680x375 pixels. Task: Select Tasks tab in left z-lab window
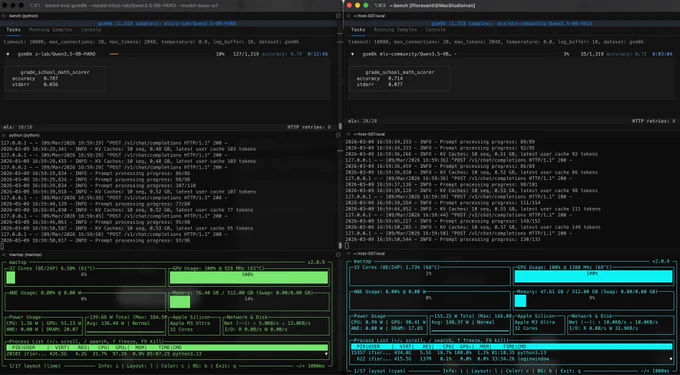(13, 30)
